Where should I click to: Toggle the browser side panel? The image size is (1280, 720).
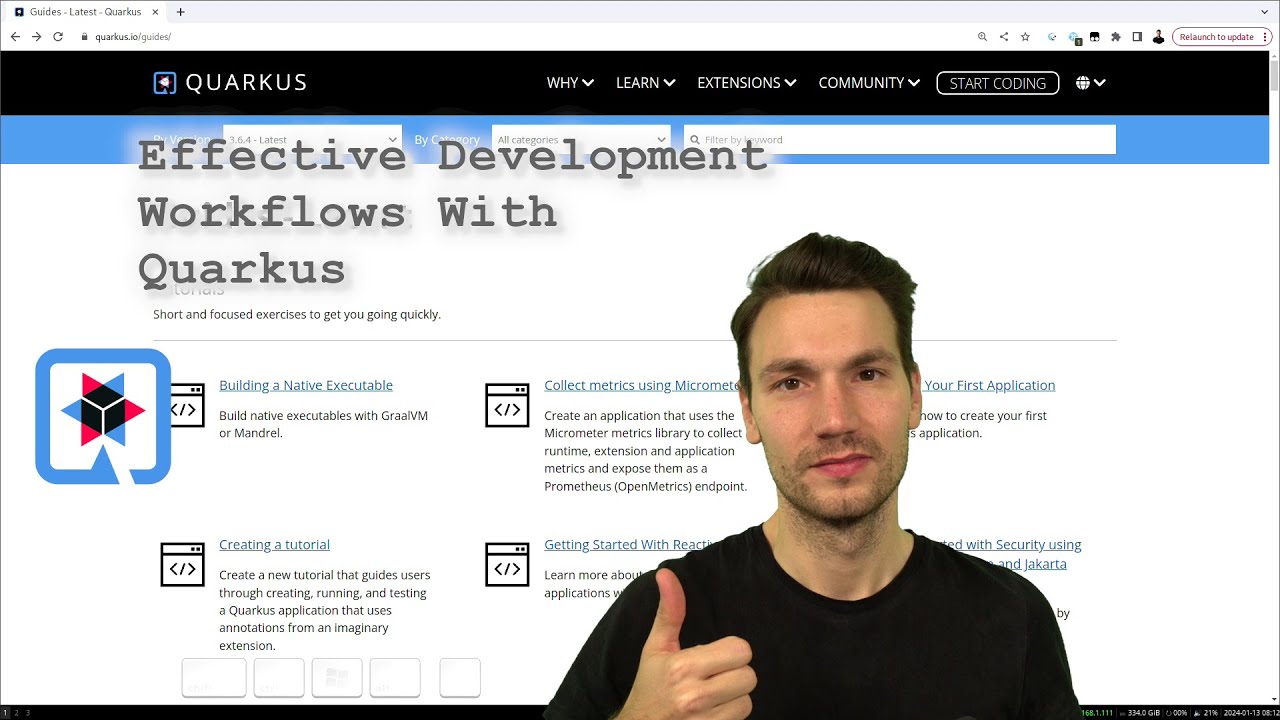(1137, 37)
